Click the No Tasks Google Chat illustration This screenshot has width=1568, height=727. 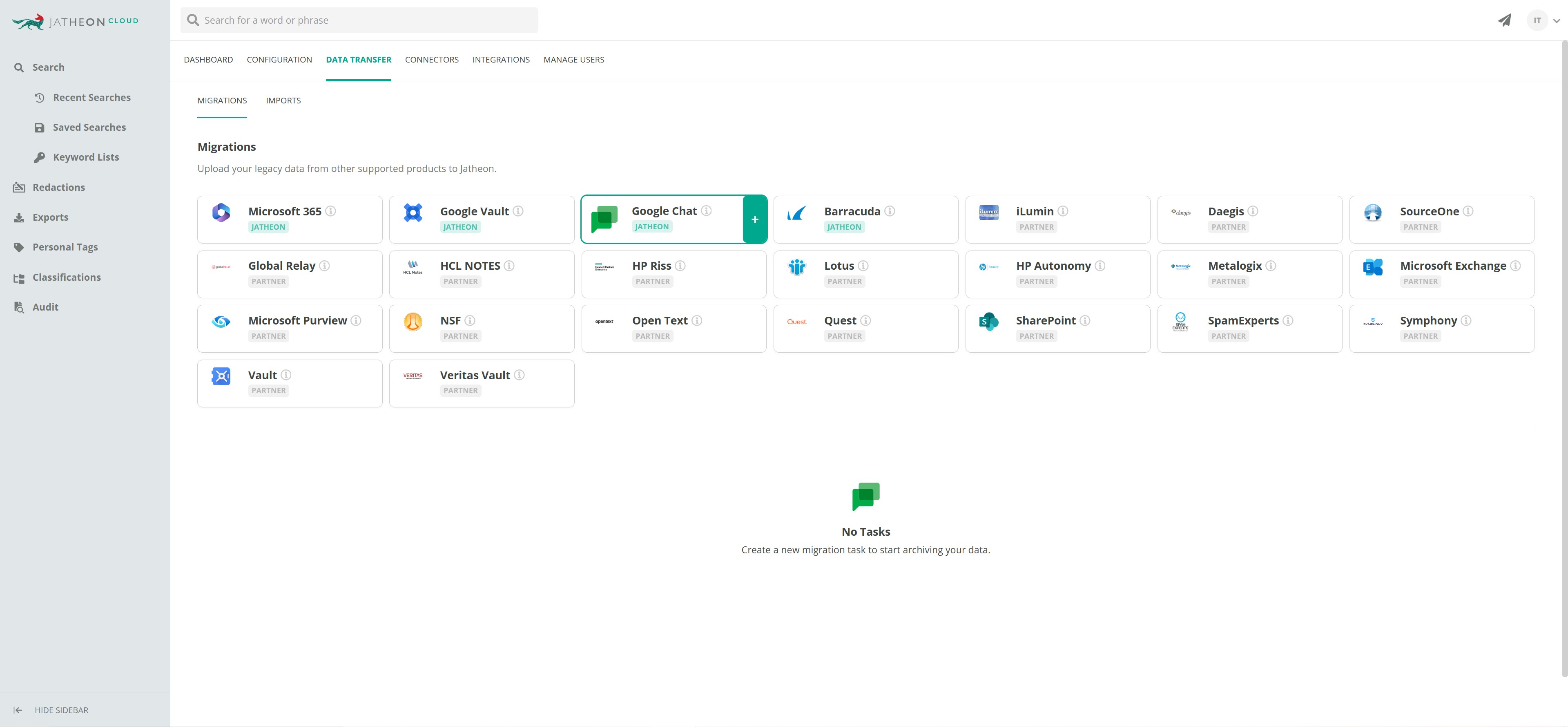865,497
